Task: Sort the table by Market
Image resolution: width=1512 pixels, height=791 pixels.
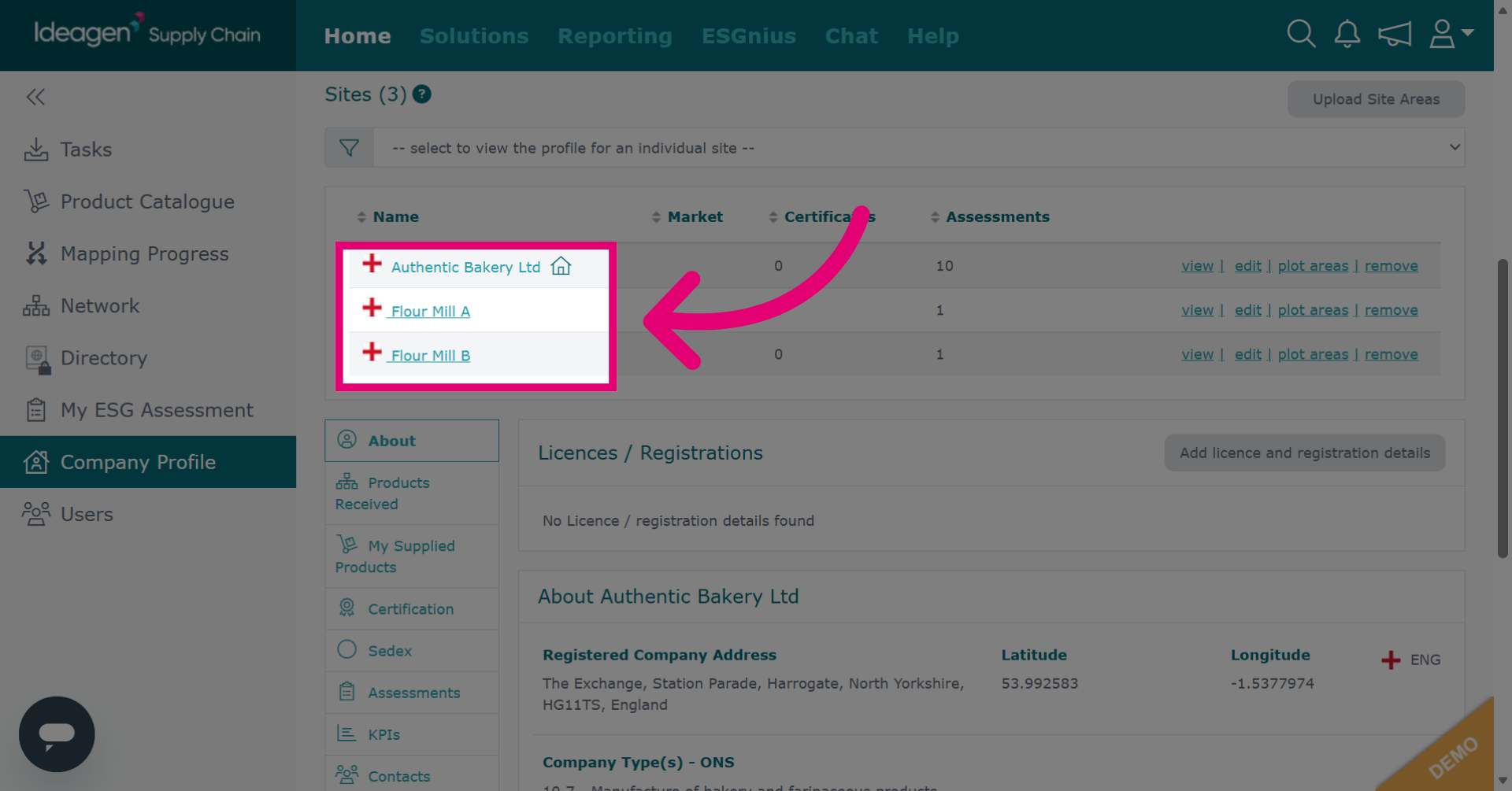Action: point(687,216)
